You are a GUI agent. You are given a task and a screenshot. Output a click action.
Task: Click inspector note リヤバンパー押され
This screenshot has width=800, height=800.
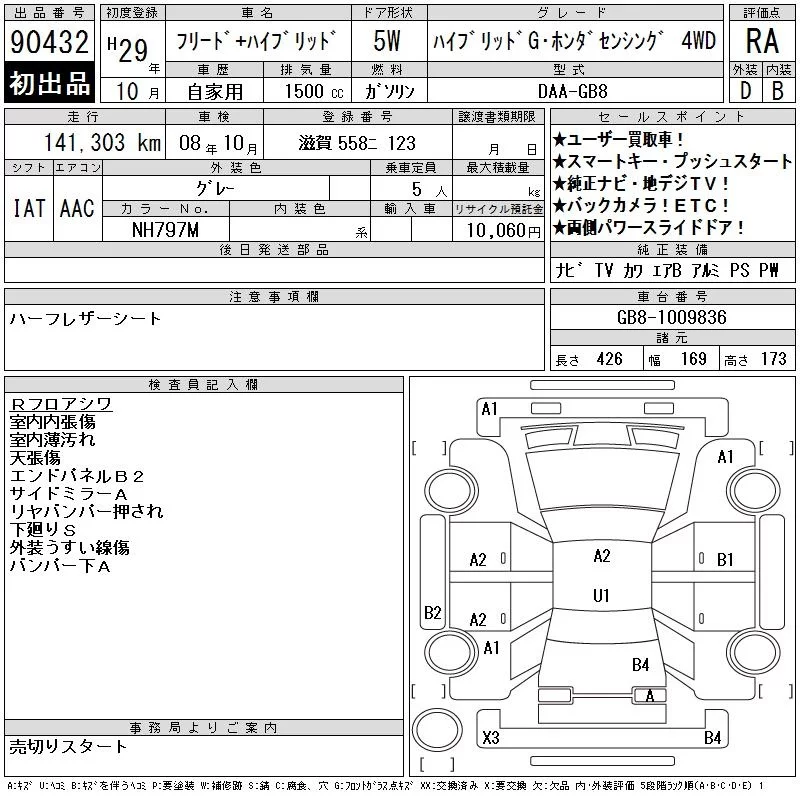pyautogui.click(x=86, y=512)
